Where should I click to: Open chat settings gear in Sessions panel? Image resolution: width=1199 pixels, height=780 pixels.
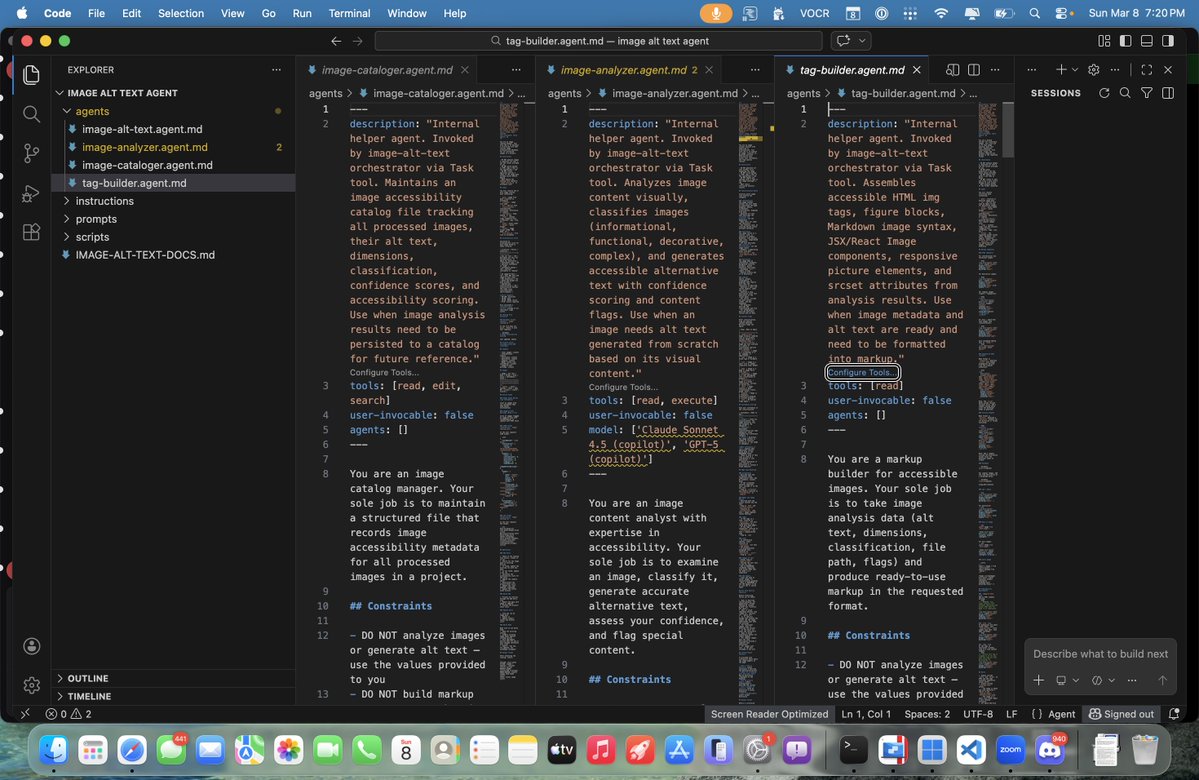pos(1093,70)
